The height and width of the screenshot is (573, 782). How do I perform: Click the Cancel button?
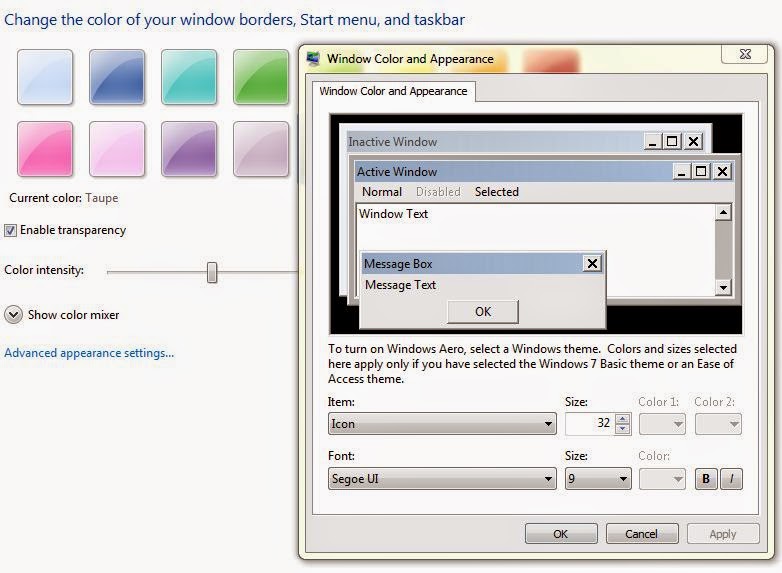pos(642,534)
